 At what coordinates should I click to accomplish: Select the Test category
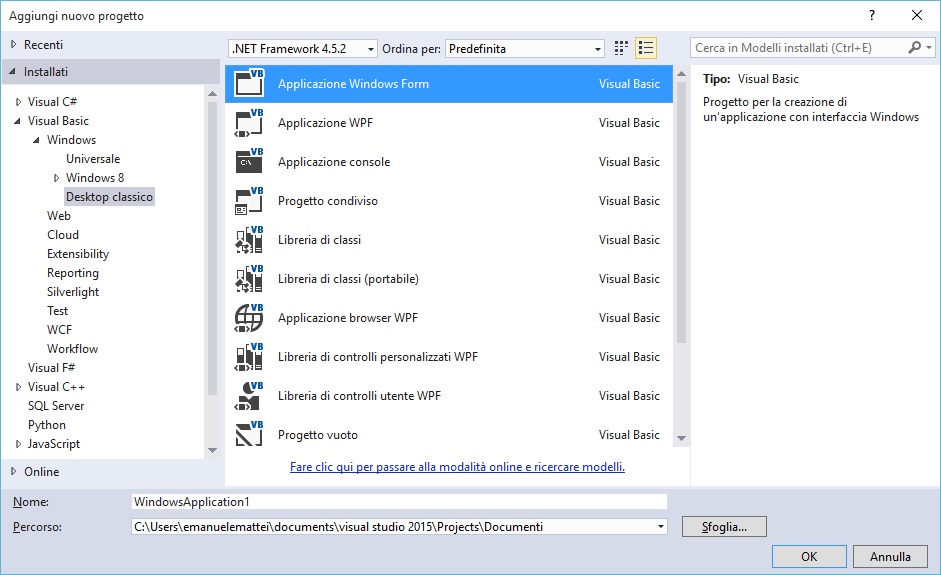[58, 311]
